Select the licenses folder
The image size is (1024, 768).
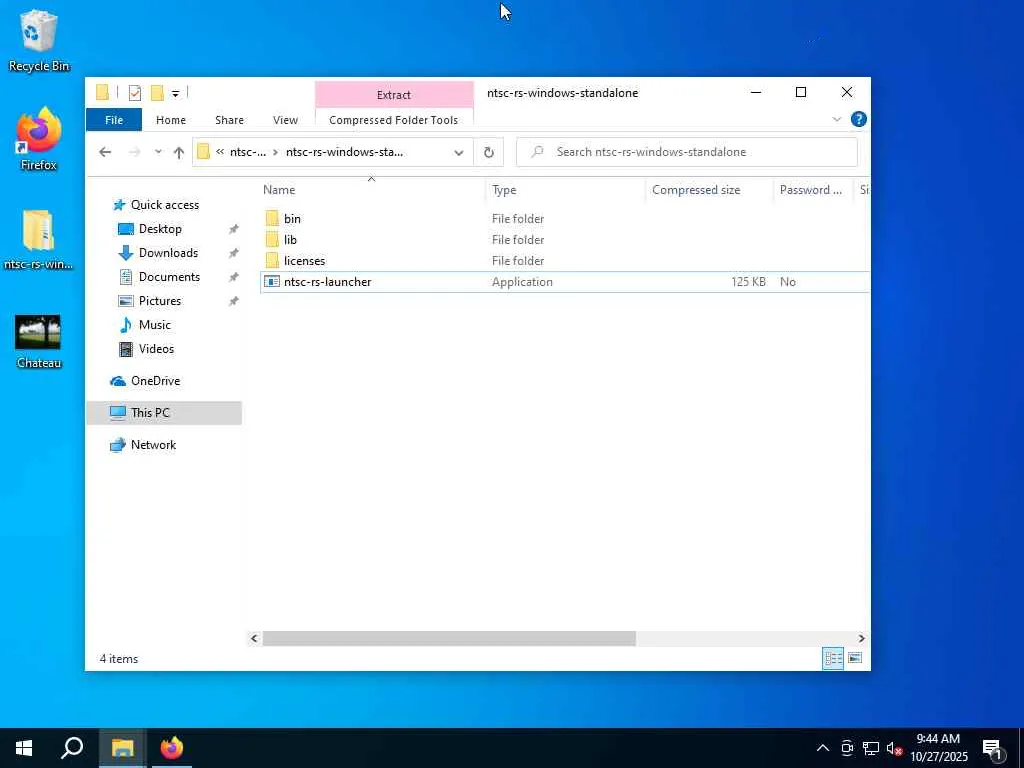click(x=304, y=261)
